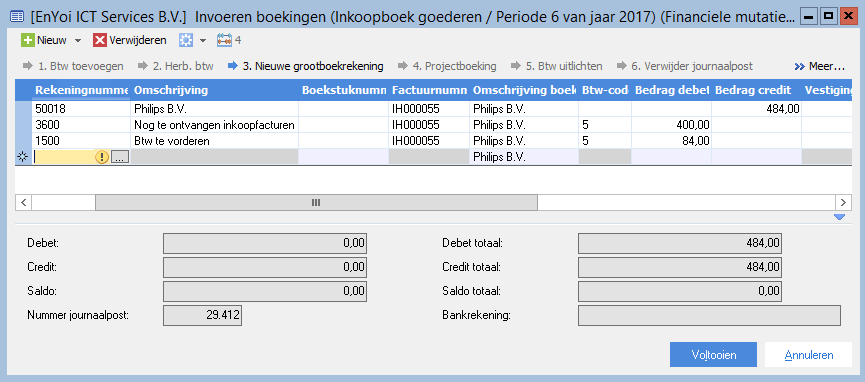Click the Nummer journaalpost field 29.412
The width and height of the screenshot is (865, 382).
pyautogui.click(x=203, y=316)
